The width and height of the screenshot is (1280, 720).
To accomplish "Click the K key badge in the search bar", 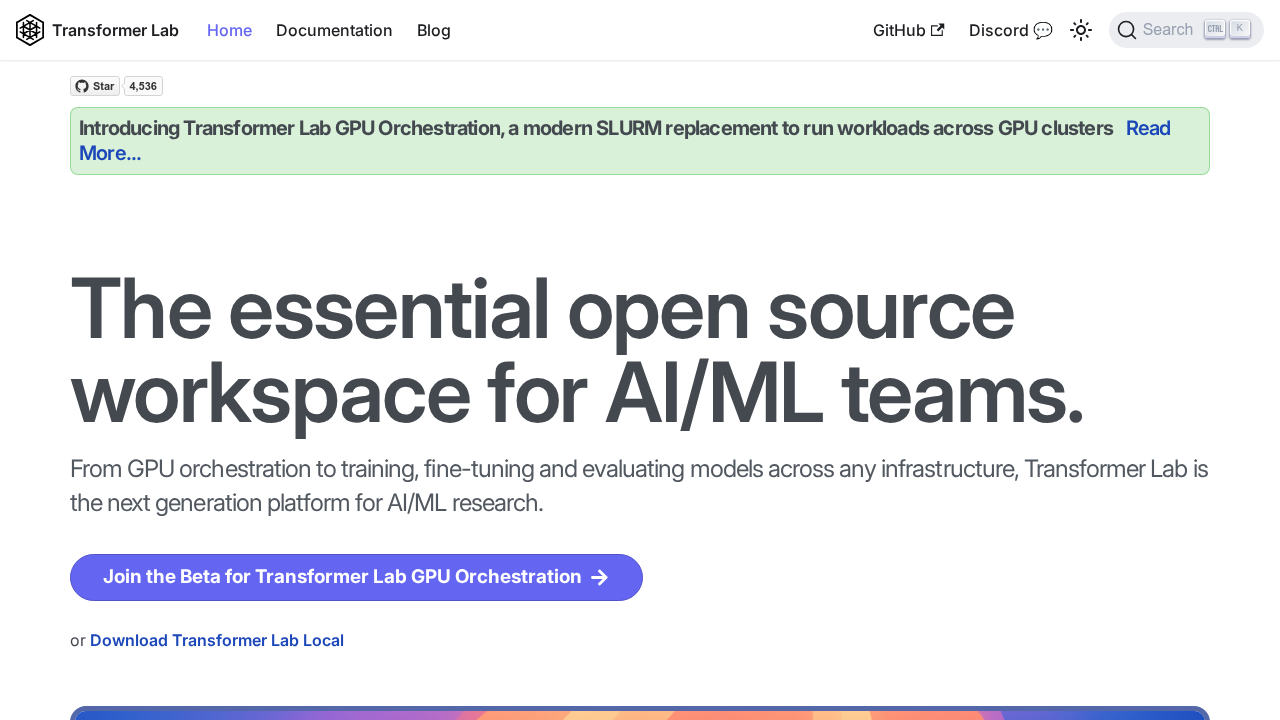I will pyautogui.click(x=1240, y=29).
